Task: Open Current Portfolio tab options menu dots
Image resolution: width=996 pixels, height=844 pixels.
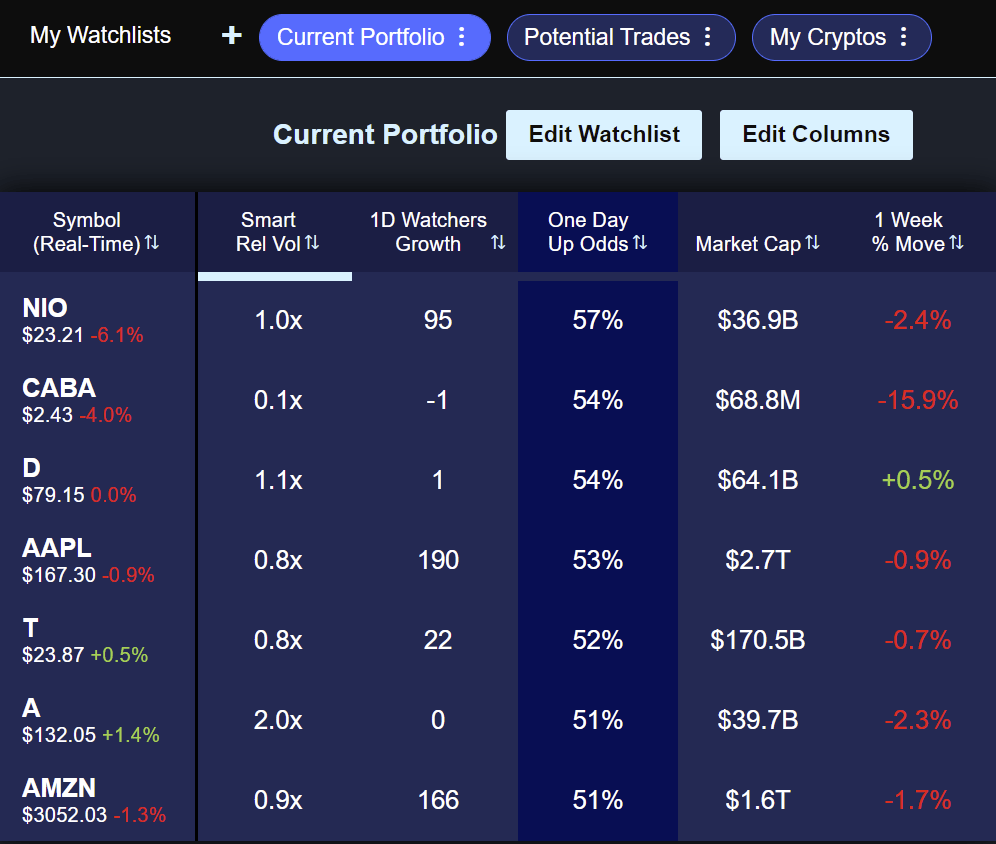Action: click(462, 37)
